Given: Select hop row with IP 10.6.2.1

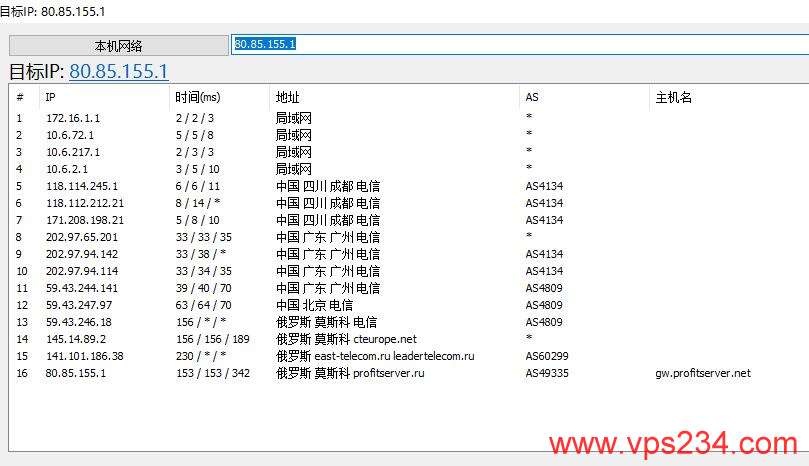Looking at the screenshot, I should click(409, 169).
